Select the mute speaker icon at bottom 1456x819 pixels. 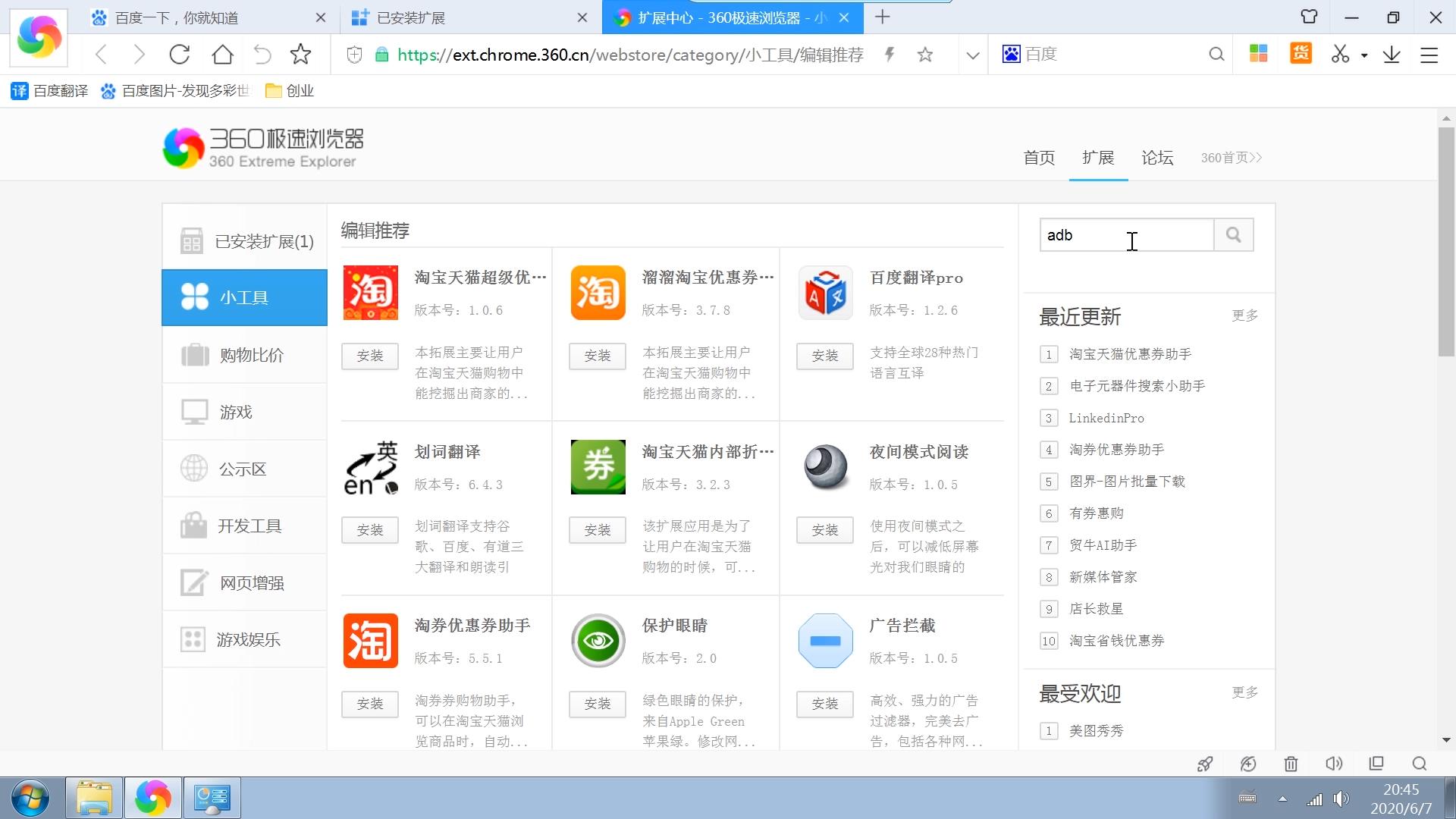click(1333, 764)
